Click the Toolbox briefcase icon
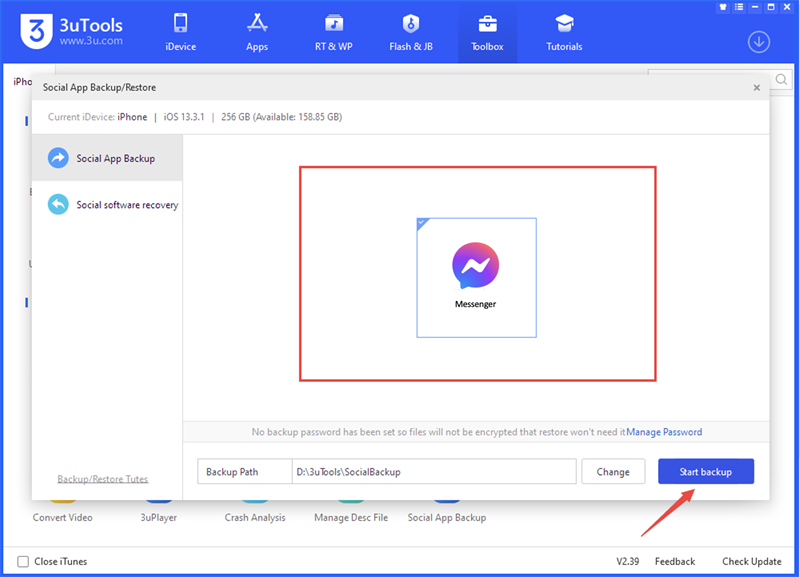 487,23
